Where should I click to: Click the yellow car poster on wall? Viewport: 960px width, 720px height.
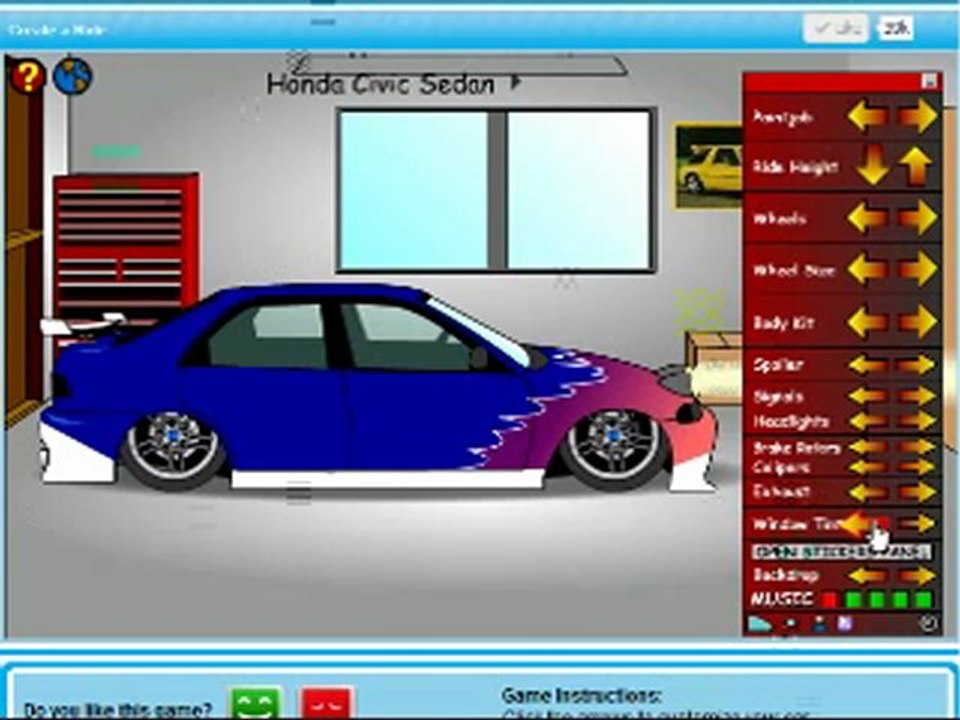[710, 166]
